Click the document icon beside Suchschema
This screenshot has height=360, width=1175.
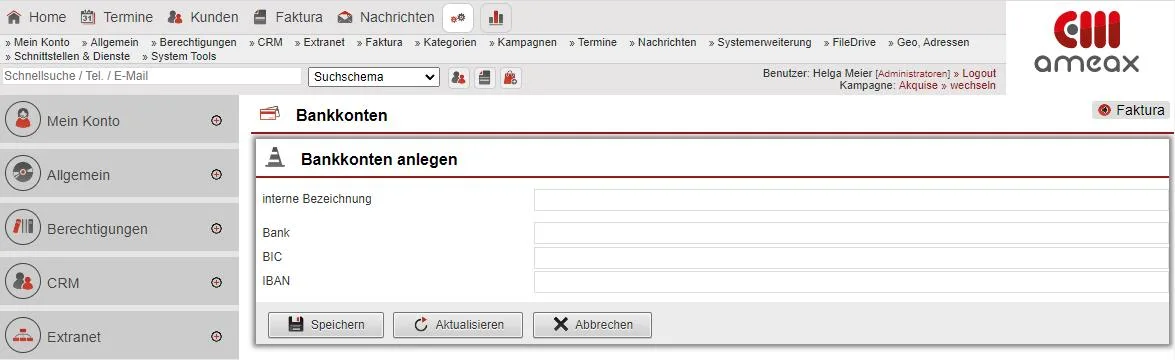[x=485, y=77]
